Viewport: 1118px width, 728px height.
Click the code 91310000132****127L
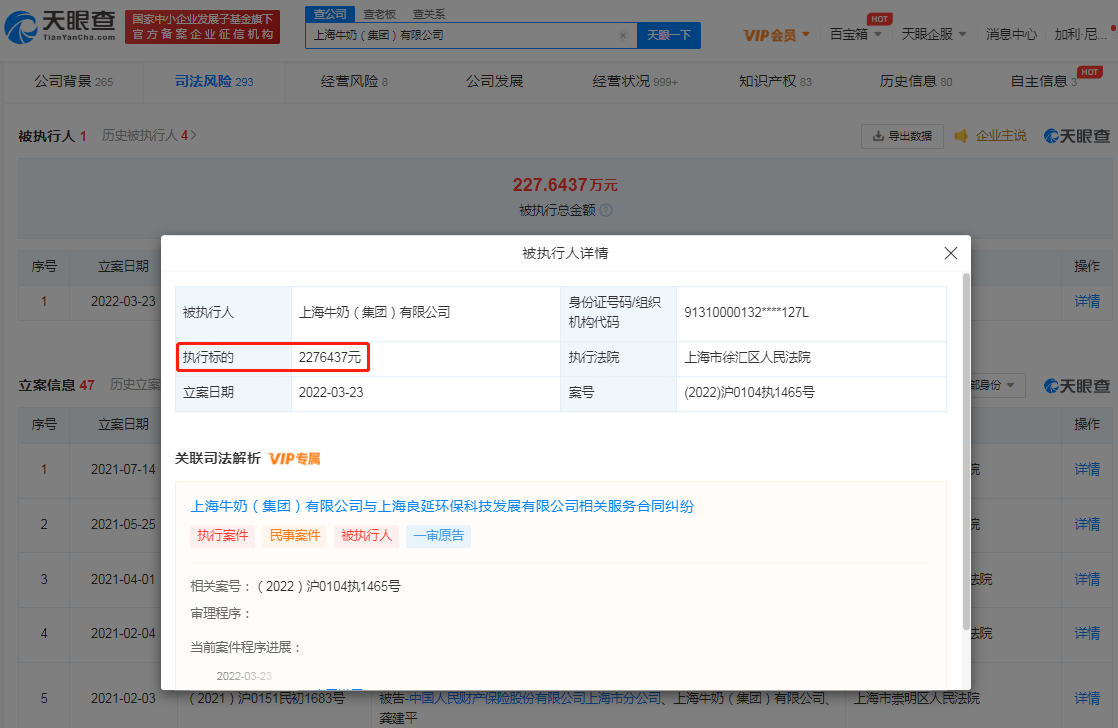point(747,312)
